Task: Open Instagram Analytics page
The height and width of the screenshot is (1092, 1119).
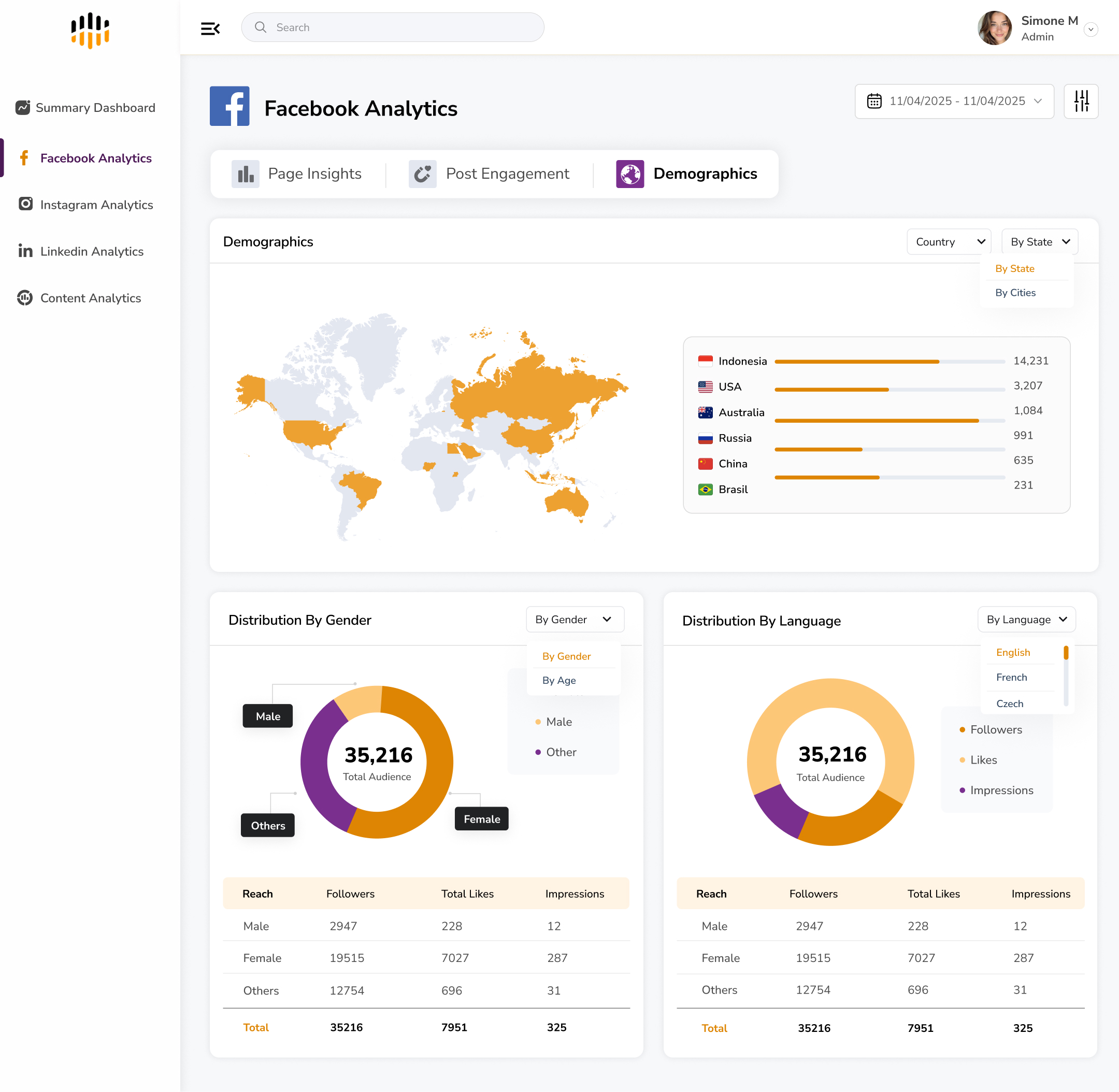Action: (x=86, y=204)
